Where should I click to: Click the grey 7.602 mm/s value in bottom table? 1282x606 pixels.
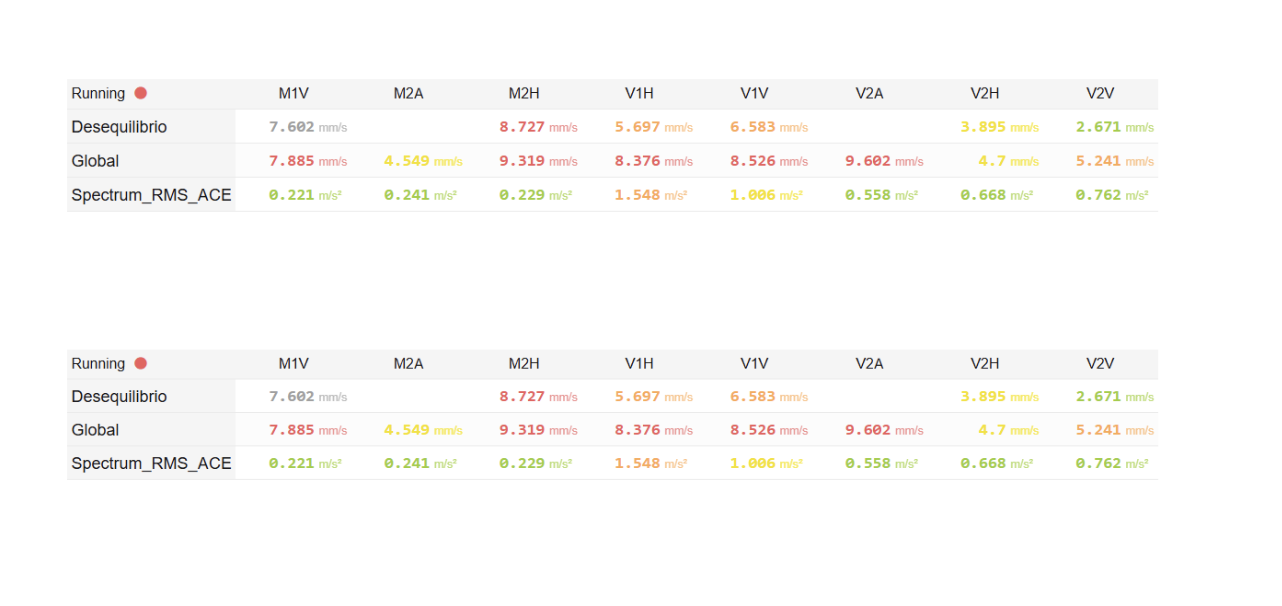[x=308, y=396]
